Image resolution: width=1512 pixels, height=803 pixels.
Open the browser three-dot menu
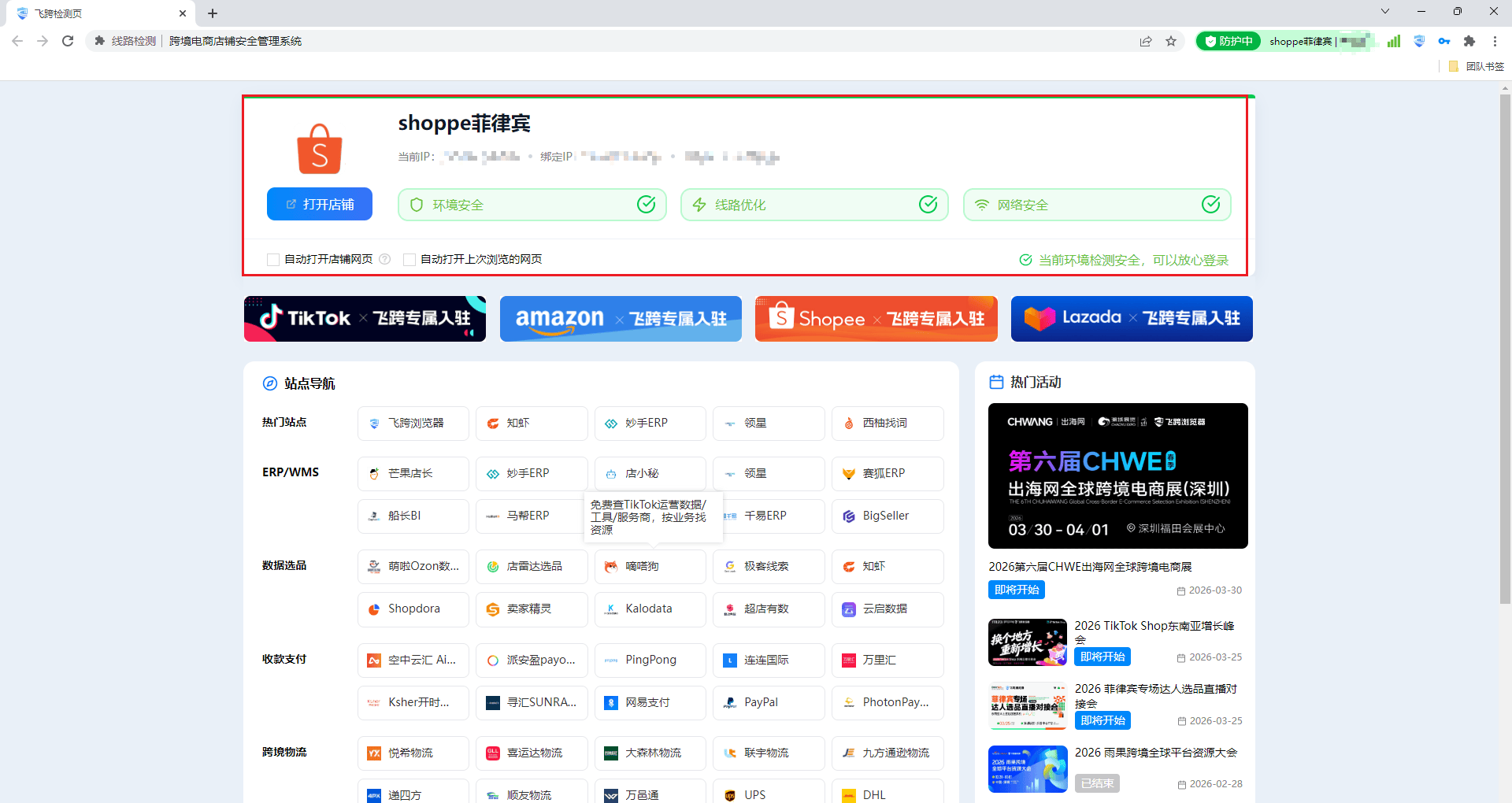click(1495, 41)
